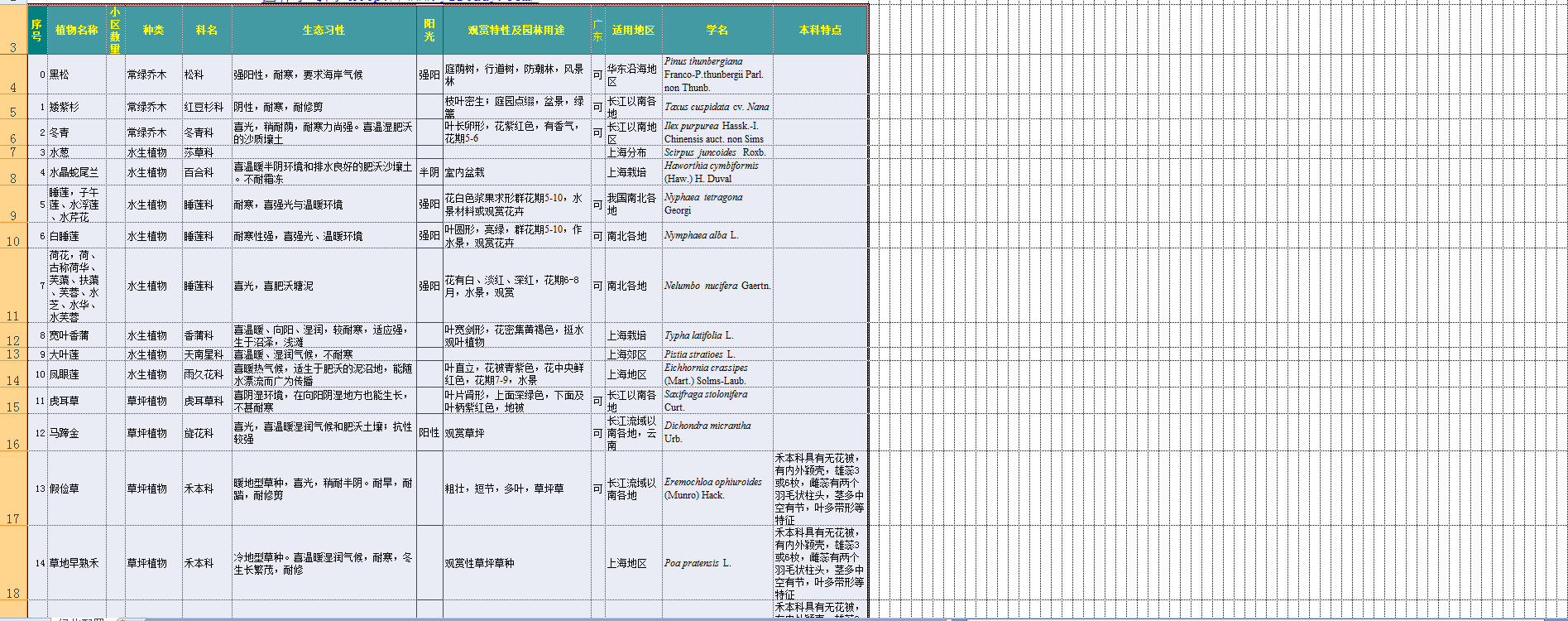The image size is (1568, 621).
Task: Click the 虎耳草科 family cell
Action: coord(207,401)
